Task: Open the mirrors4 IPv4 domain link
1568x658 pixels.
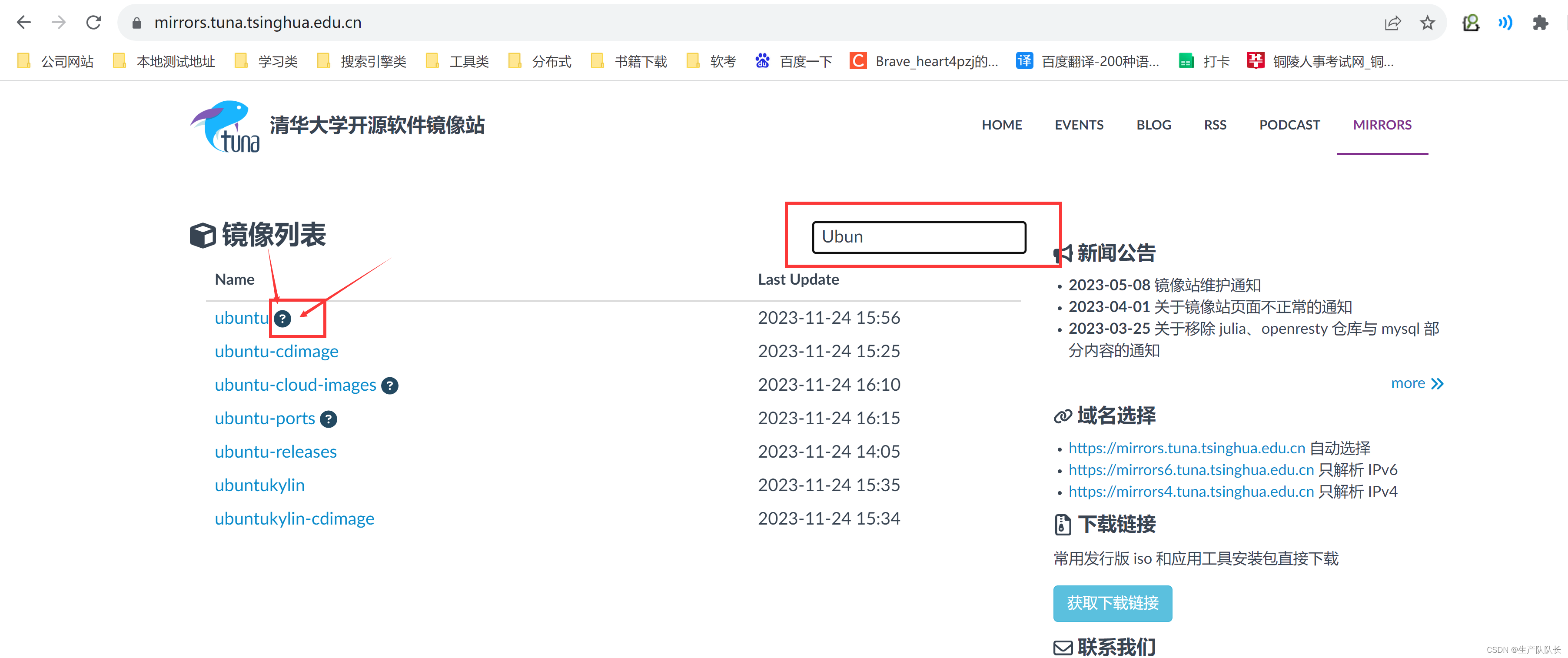Action: pos(1191,491)
